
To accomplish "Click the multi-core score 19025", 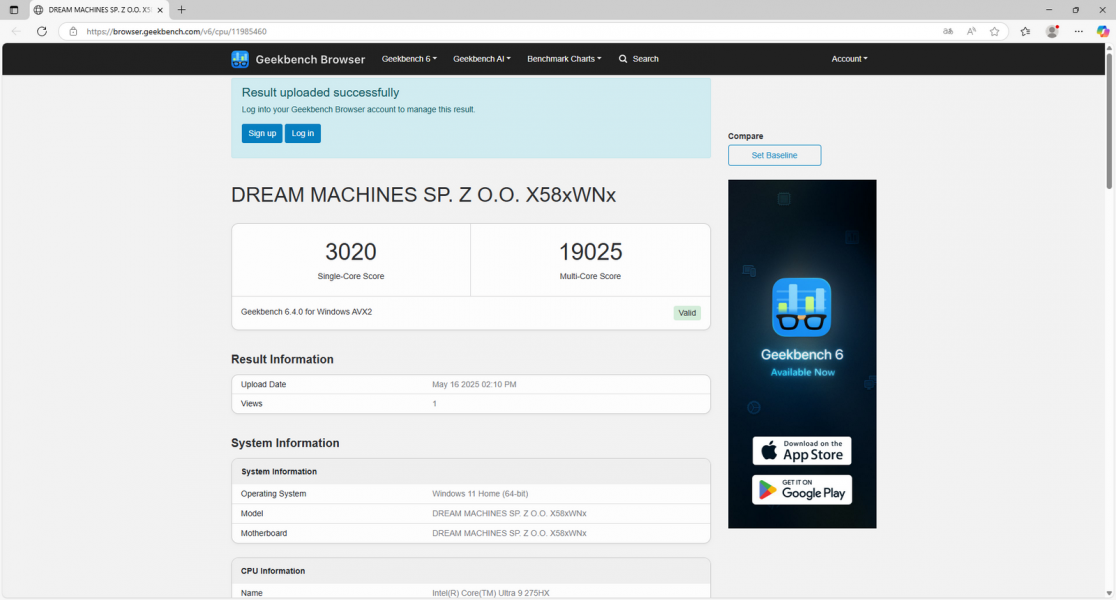I will [x=590, y=251].
